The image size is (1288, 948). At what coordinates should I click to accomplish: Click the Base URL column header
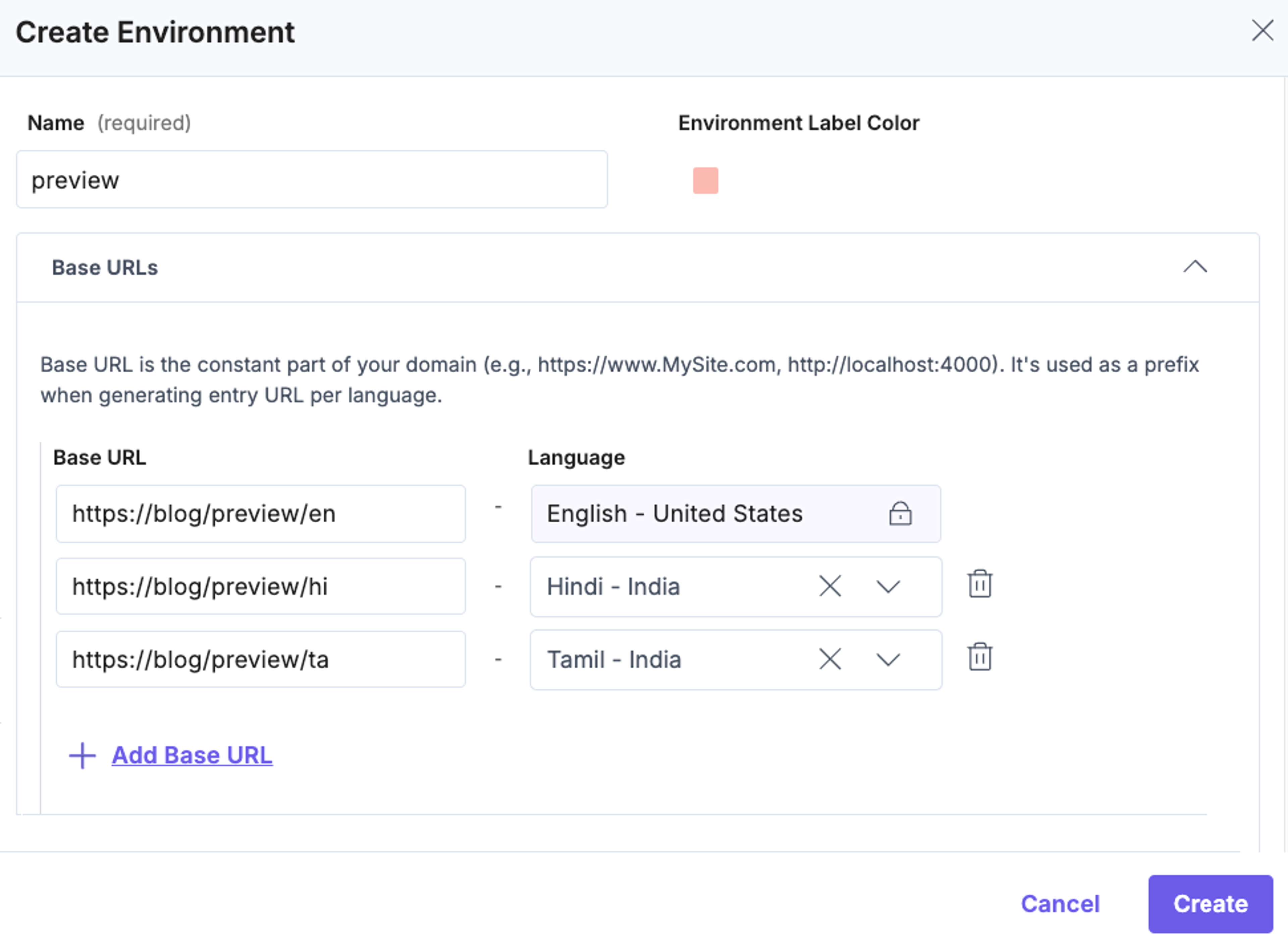(100, 457)
